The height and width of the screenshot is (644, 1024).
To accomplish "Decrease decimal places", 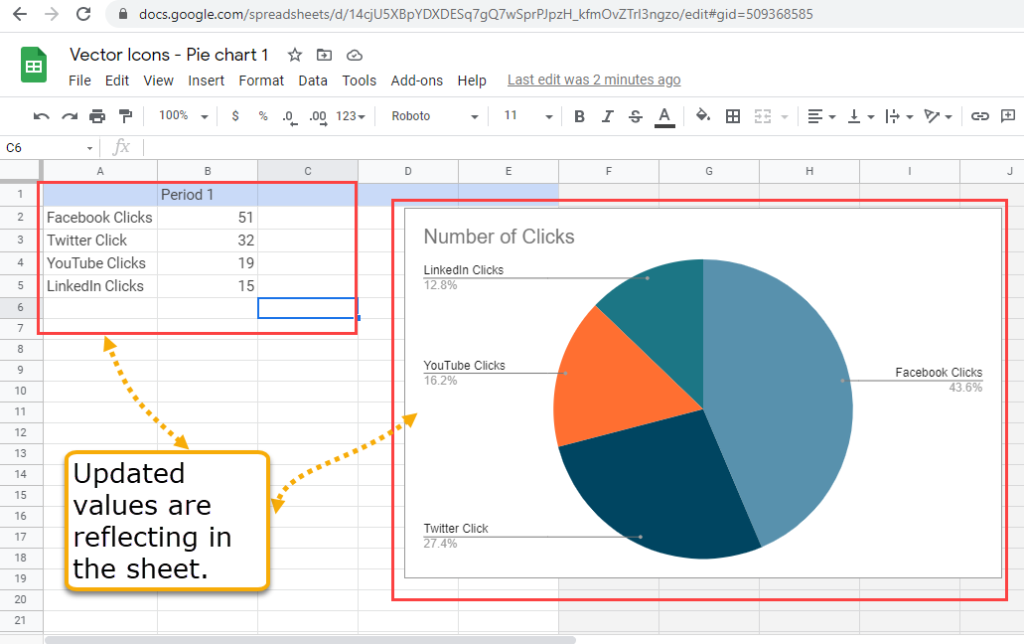I will (289, 117).
